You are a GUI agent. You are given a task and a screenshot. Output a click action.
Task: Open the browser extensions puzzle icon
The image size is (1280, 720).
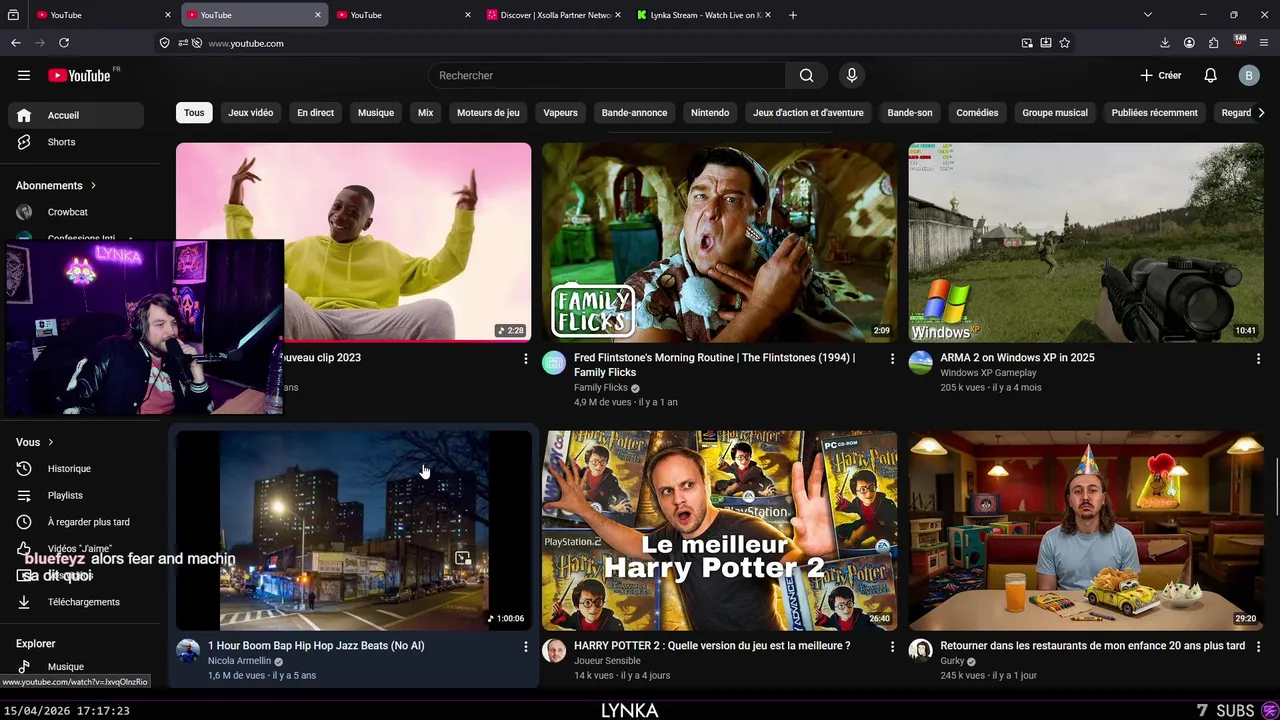1213,43
